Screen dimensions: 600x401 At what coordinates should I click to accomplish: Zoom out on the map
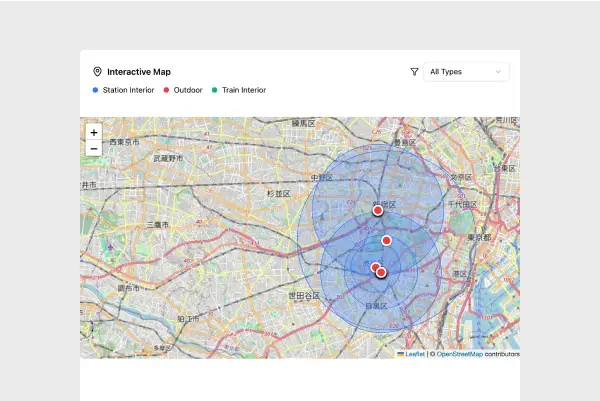[93, 149]
